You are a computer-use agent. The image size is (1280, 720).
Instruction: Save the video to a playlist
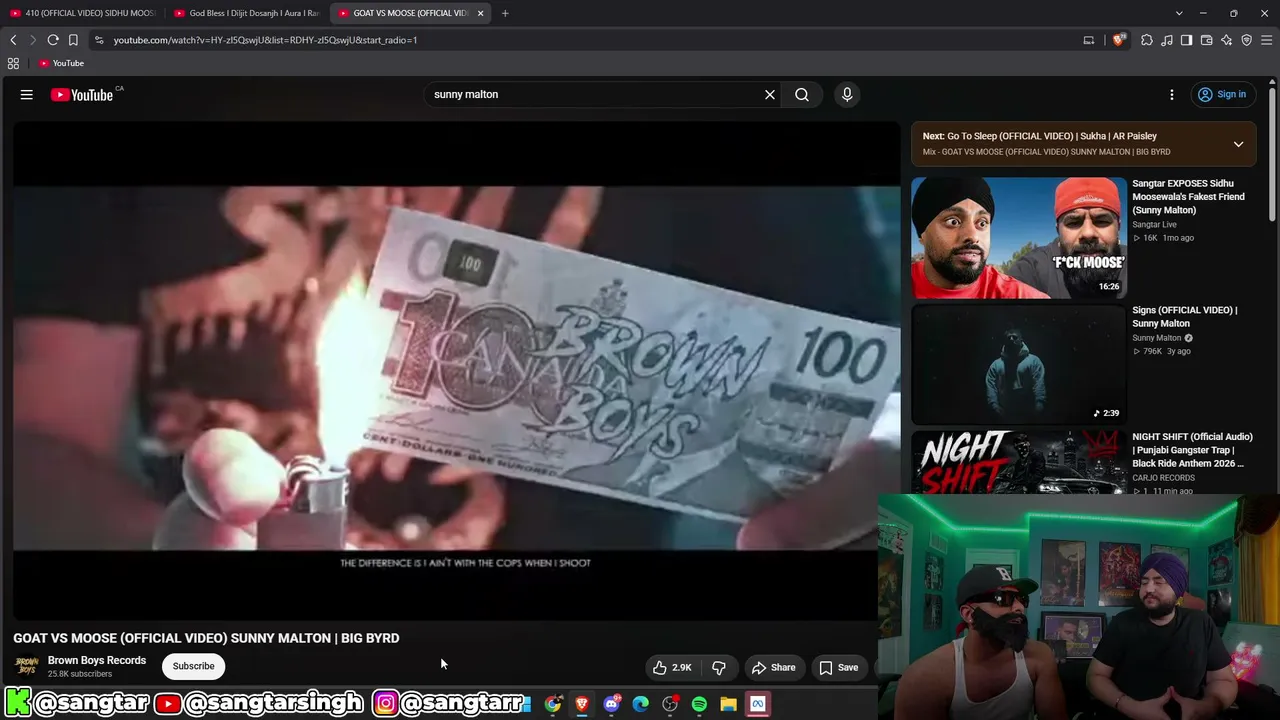[x=839, y=667]
